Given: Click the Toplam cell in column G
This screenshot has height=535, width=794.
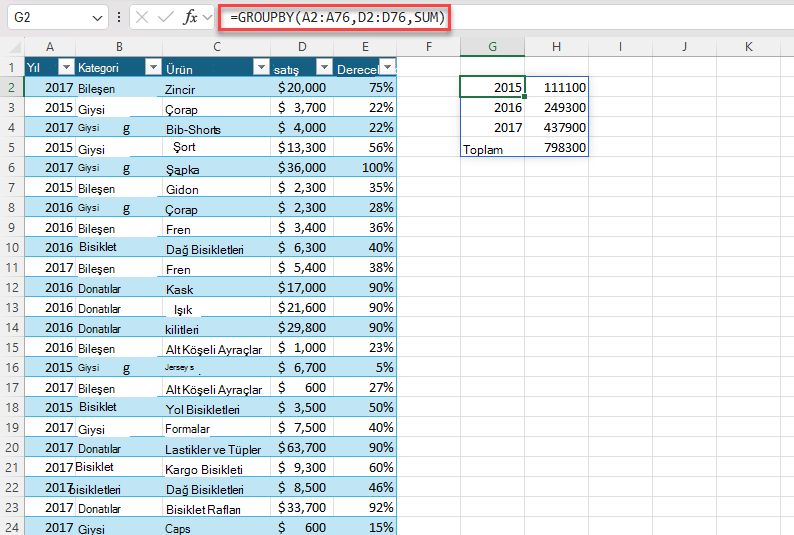Looking at the screenshot, I should [x=492, y=148].
